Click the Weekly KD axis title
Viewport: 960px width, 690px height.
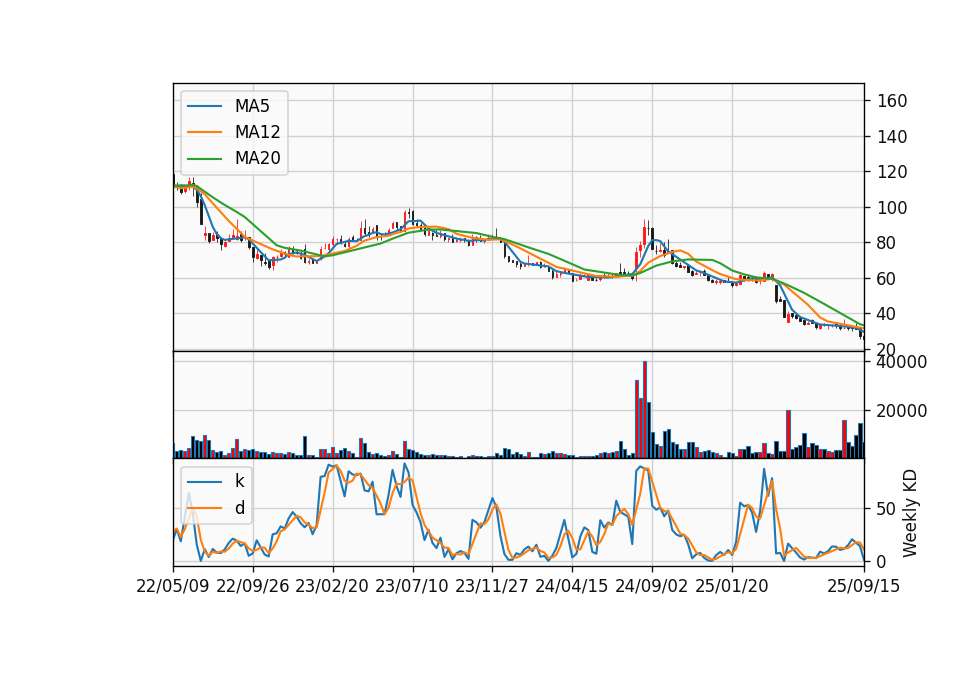910,513
